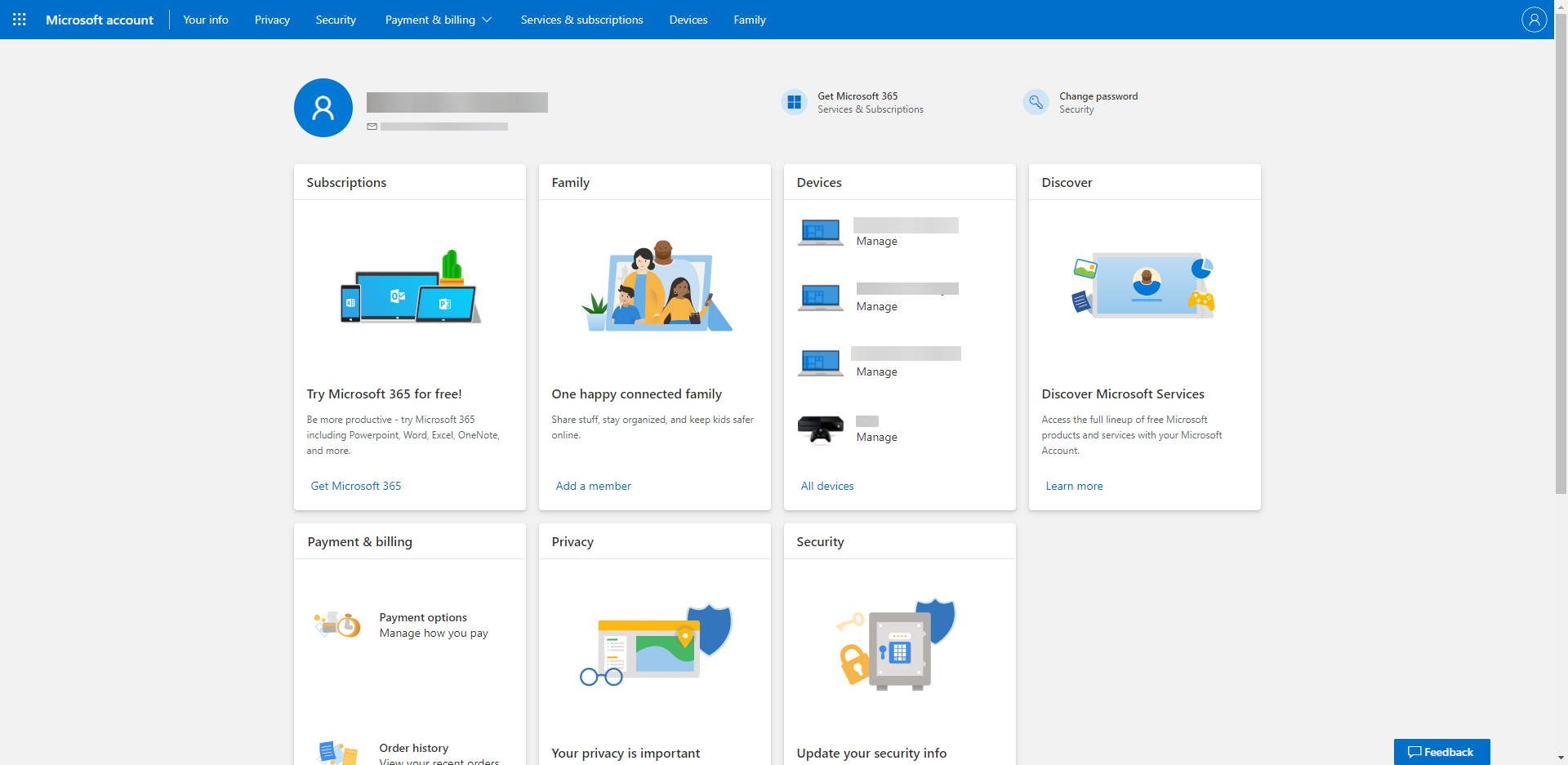1568x765 pixels.
Task: Open the Microsoft apps launcher grid
Action: pos(20,20)
